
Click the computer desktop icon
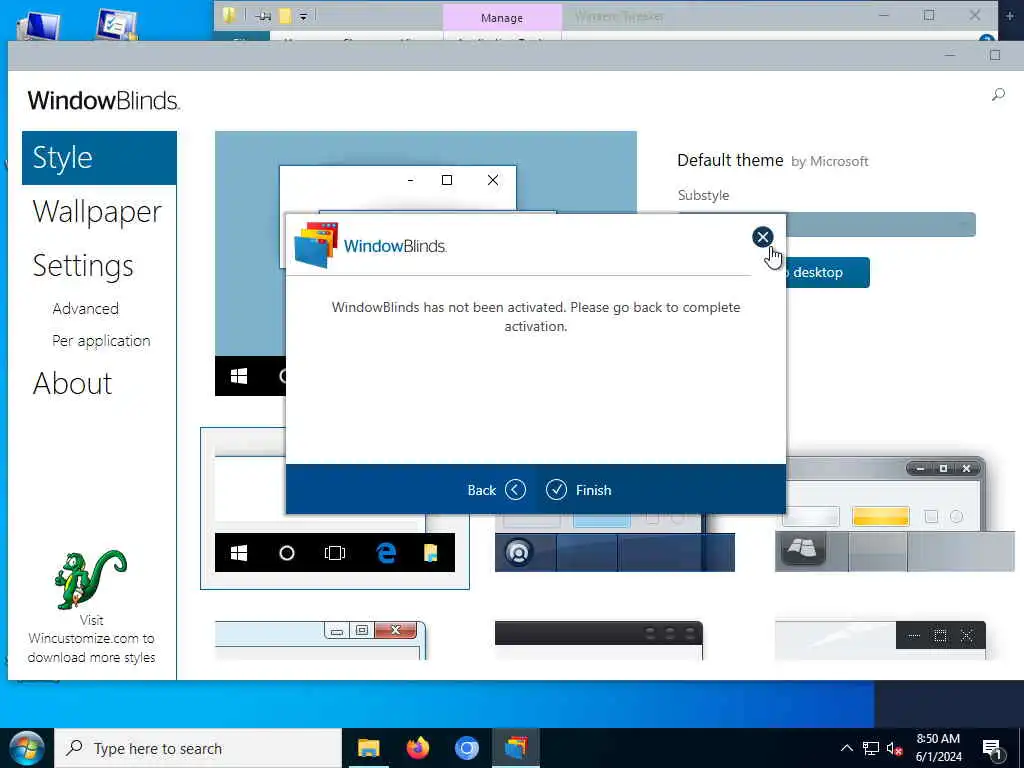coord(39,26)
